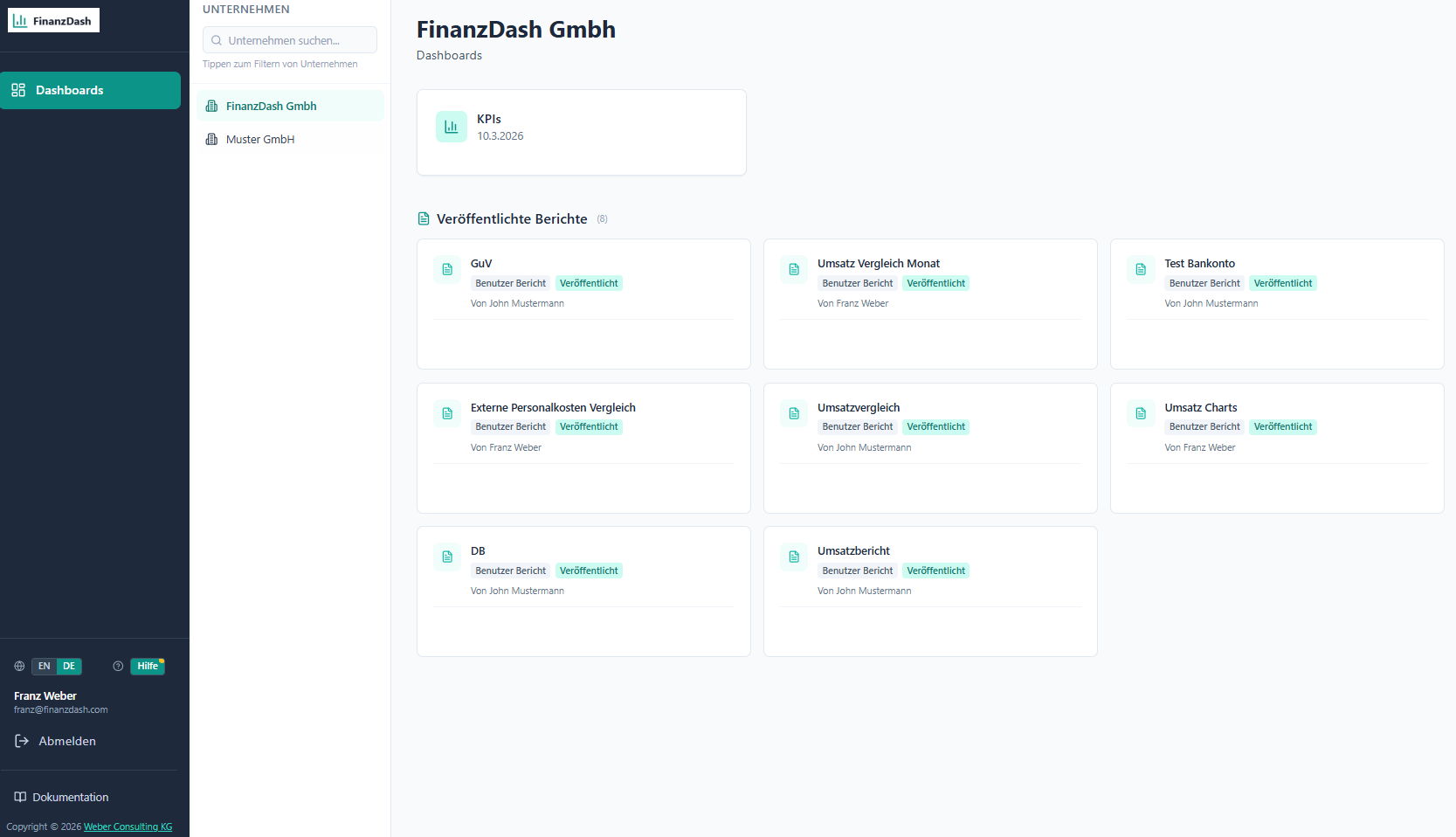Open the Externe Personalkosten Vergleich report
Viewport: 1456px width, 837px height.
click(x=583, y=448)
